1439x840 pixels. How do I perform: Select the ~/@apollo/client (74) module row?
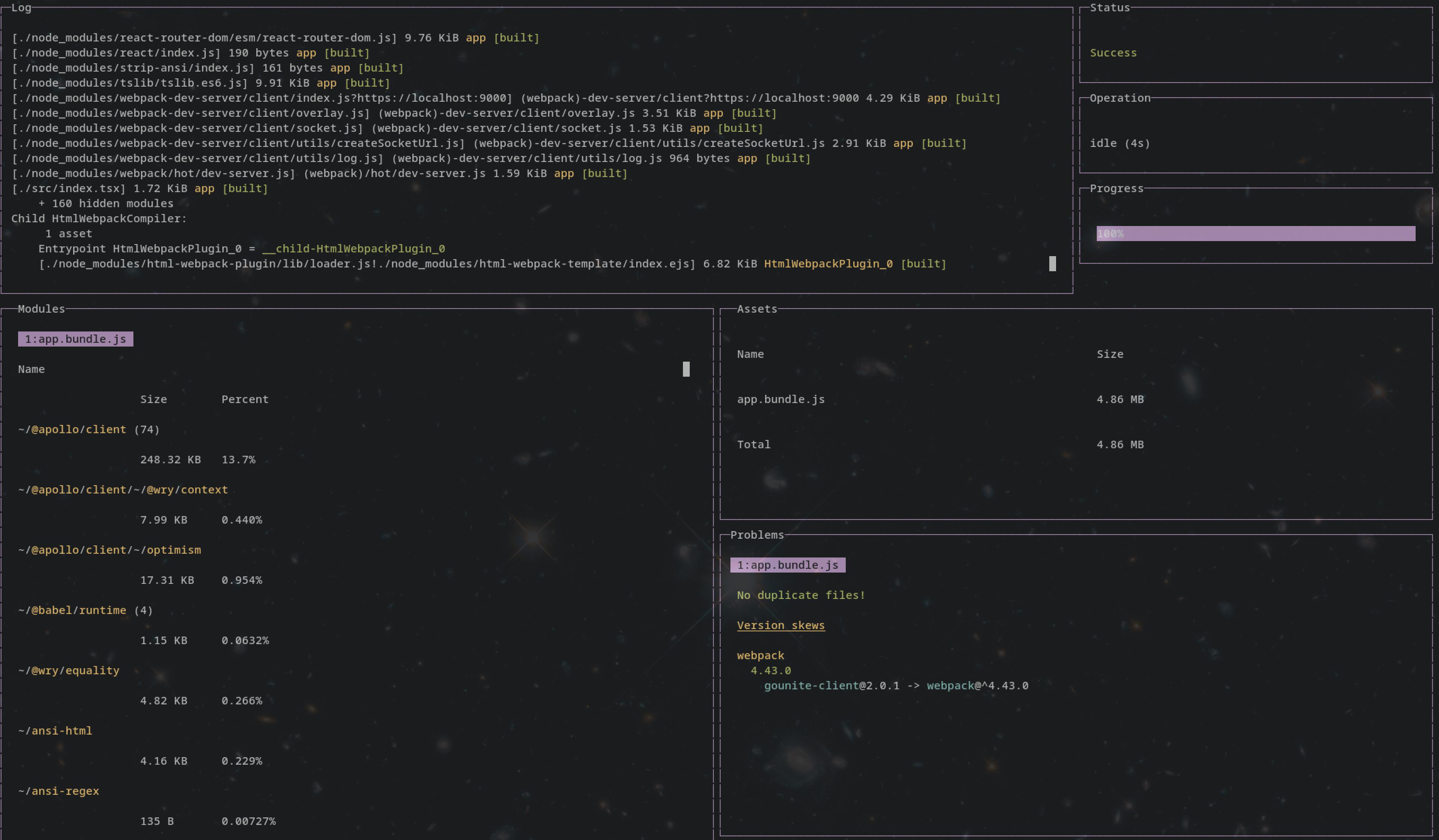89,430
